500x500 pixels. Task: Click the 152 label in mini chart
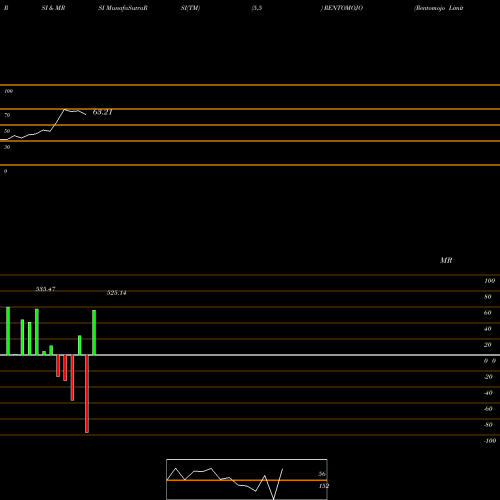(324, 486)
